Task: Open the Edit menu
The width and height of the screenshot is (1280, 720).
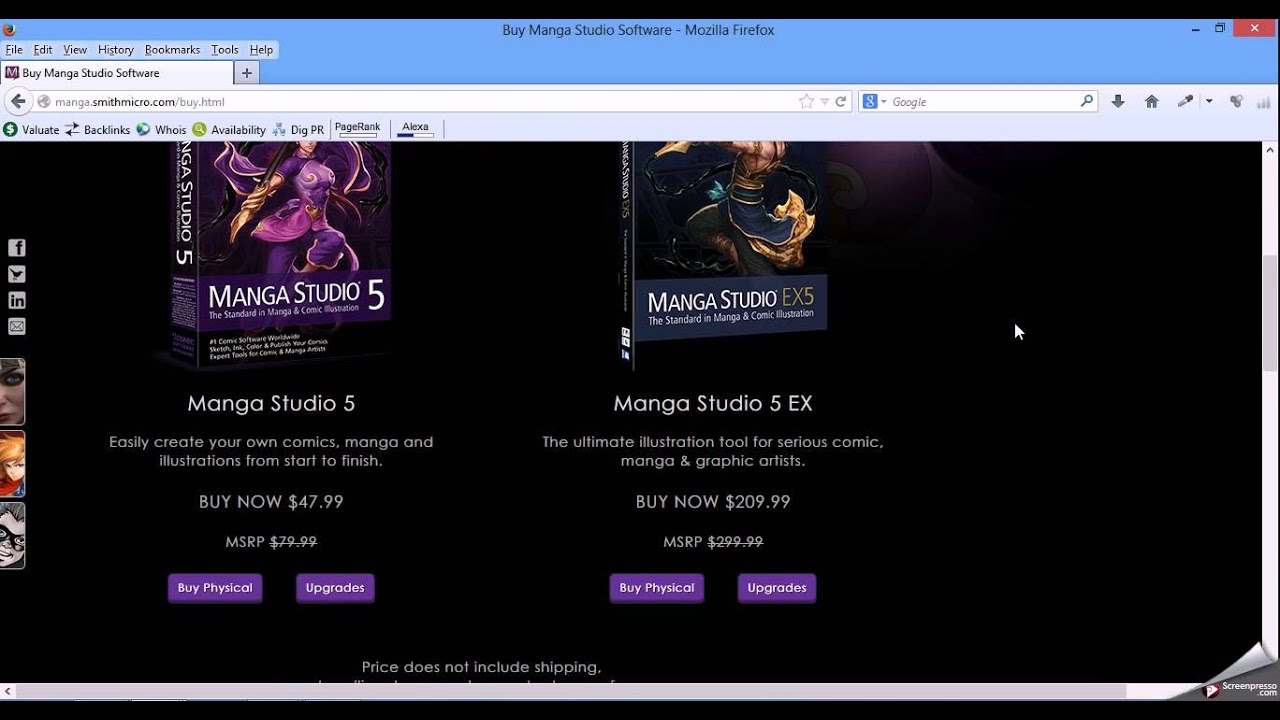Action: [43, 49]
